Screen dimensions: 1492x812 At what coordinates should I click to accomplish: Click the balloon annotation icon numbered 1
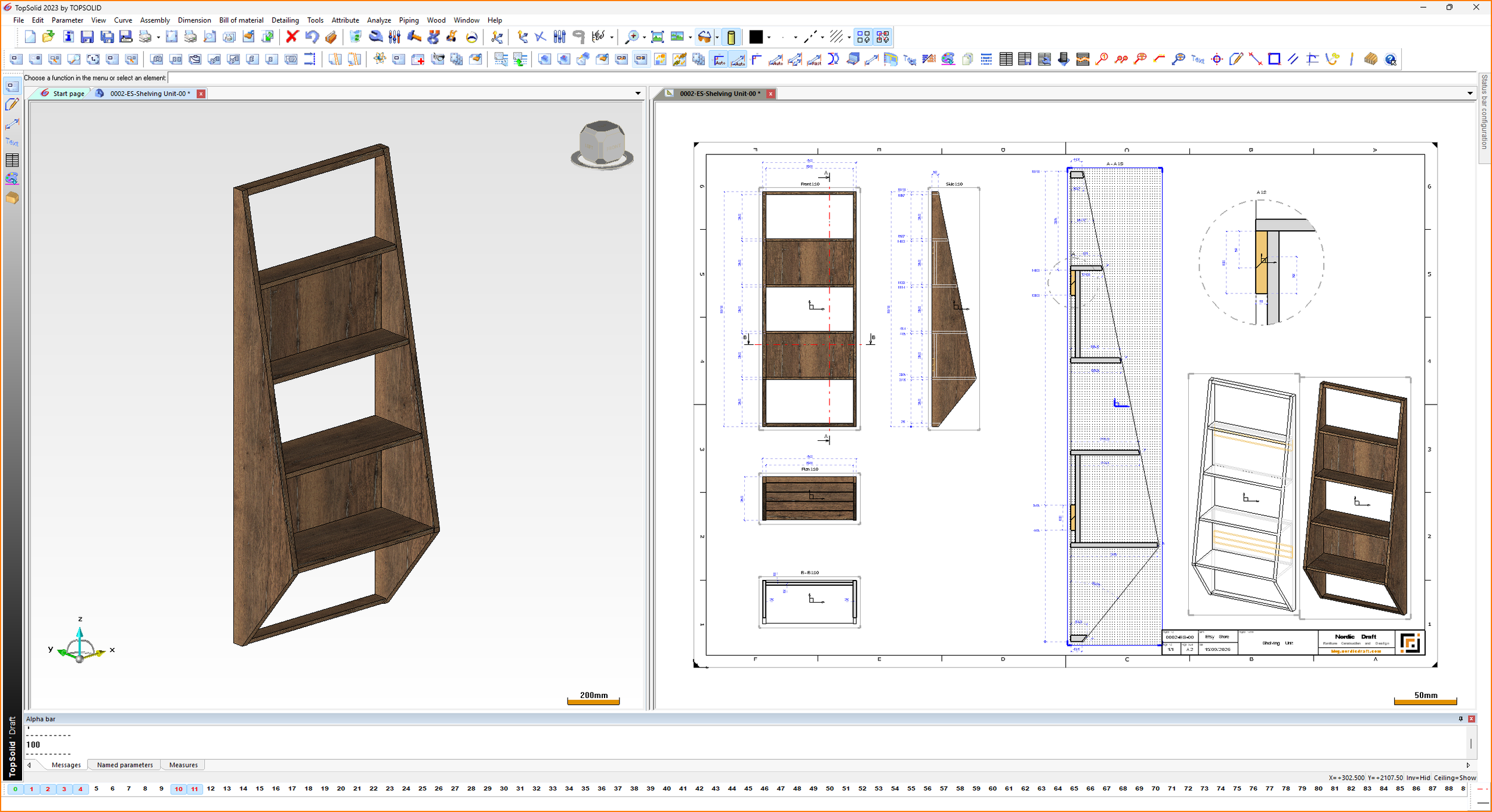[1102, 59]
